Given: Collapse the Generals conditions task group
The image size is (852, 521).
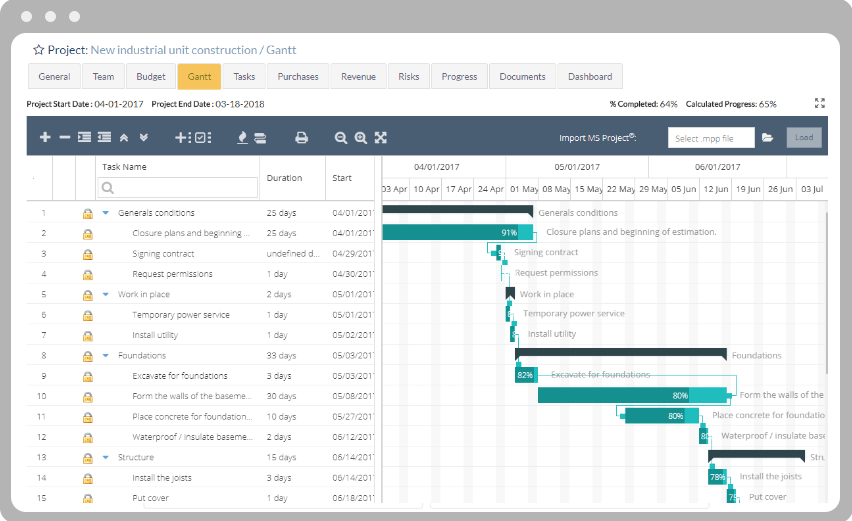Looking at the screenshot, I should pos(106,213).
